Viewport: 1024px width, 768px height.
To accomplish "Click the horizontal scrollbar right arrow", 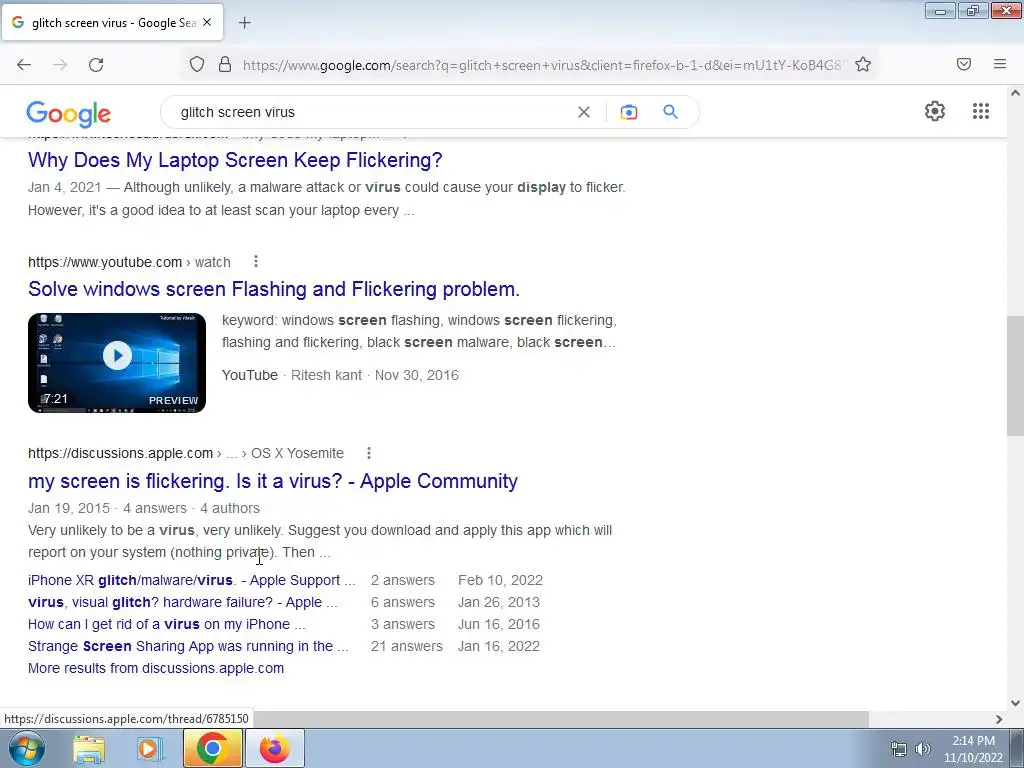I will 999,719.
